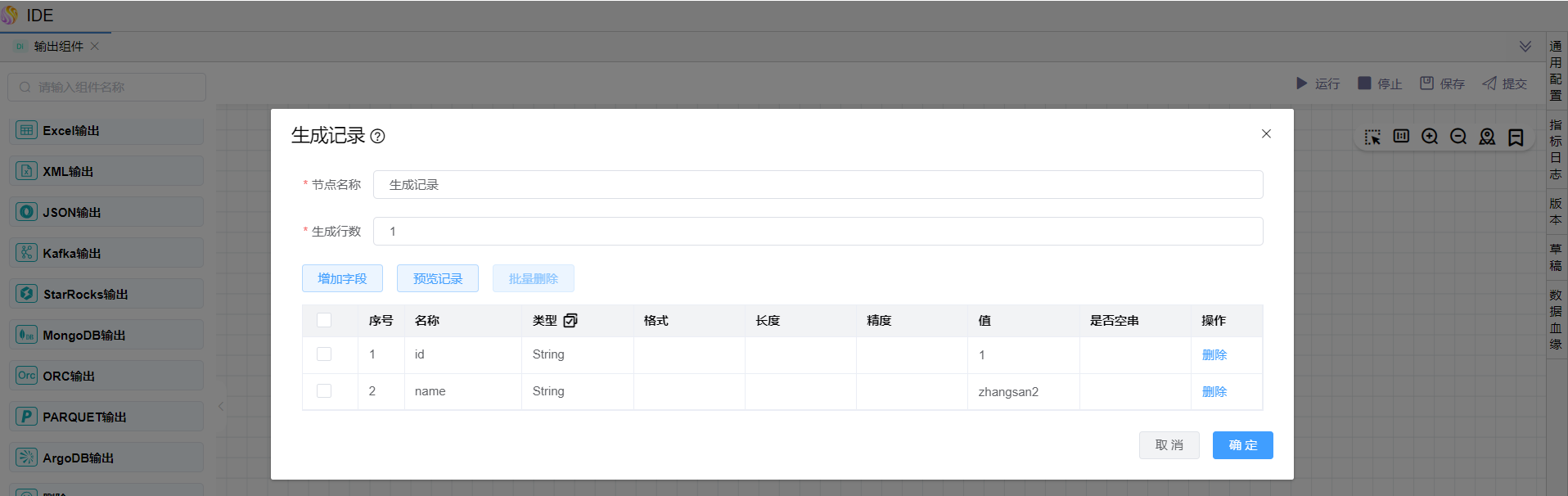This screenshot has width=1568, height=496.
Task: Click the 生成行数 input field
Action: tap(818, 232)
